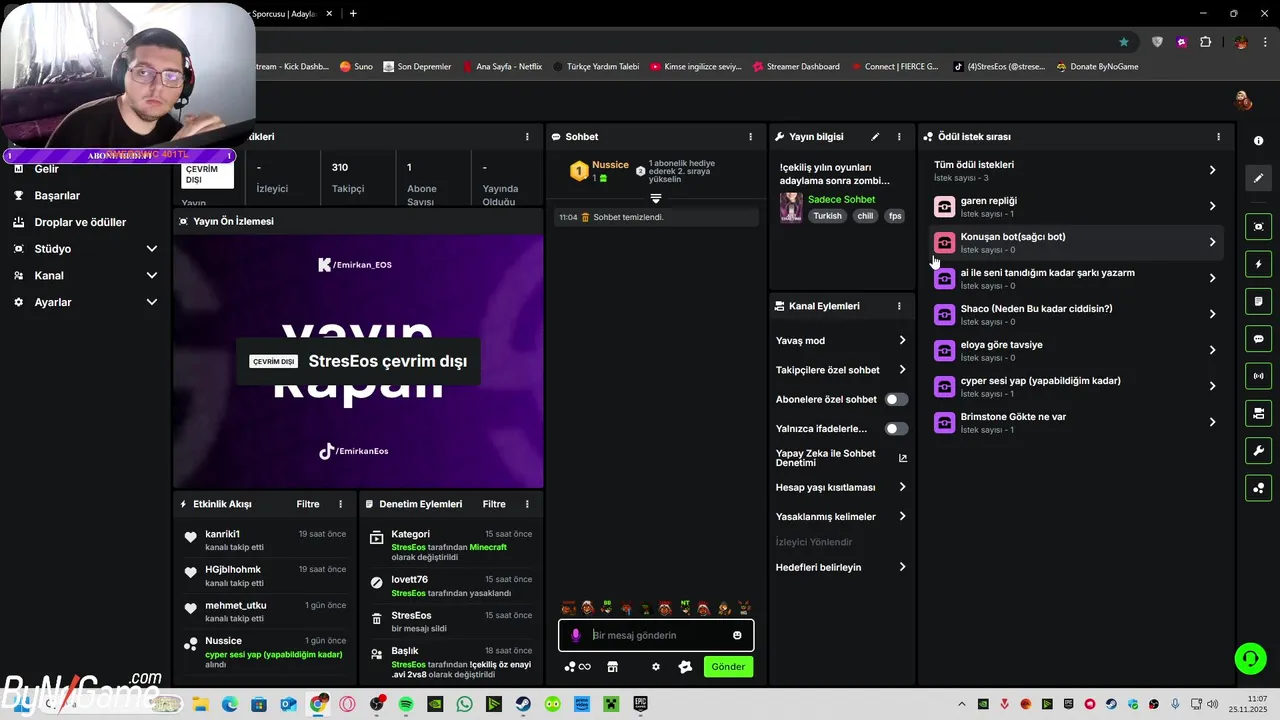Screen dimensions: 1280x720
Task: Open the shop icon below chat input
Action: pyautogui.click(x=613, y=667)
